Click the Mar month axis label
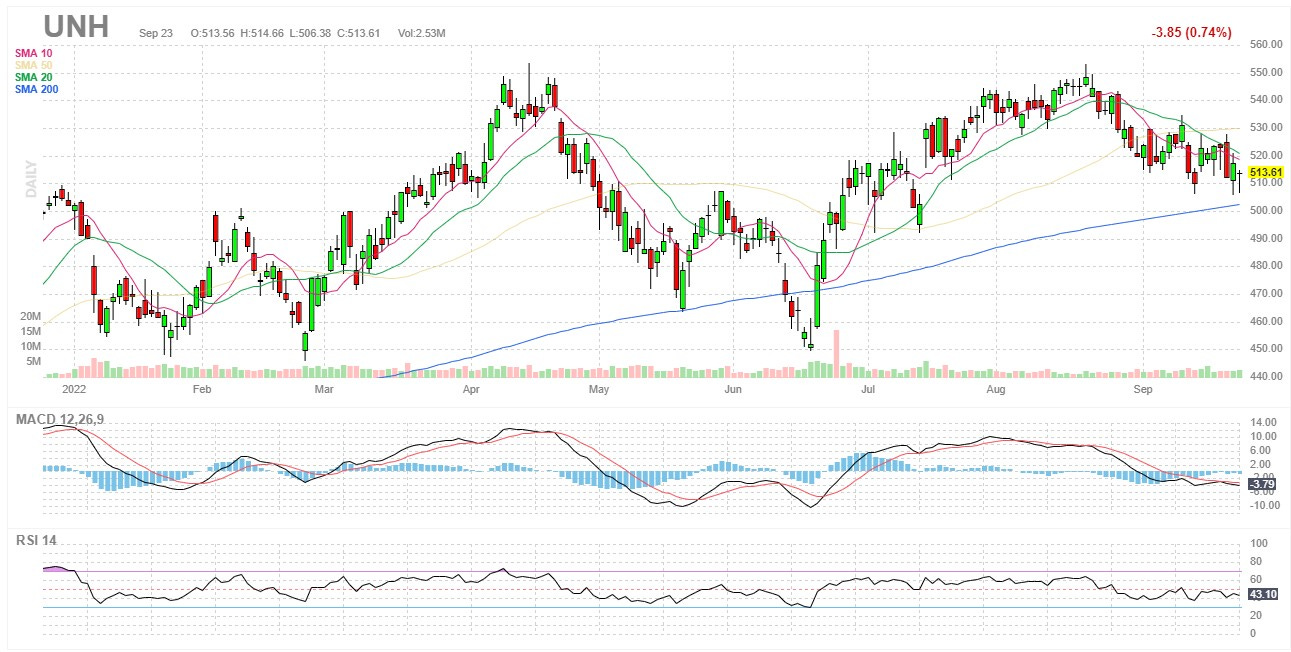 (x=323, y=388)
